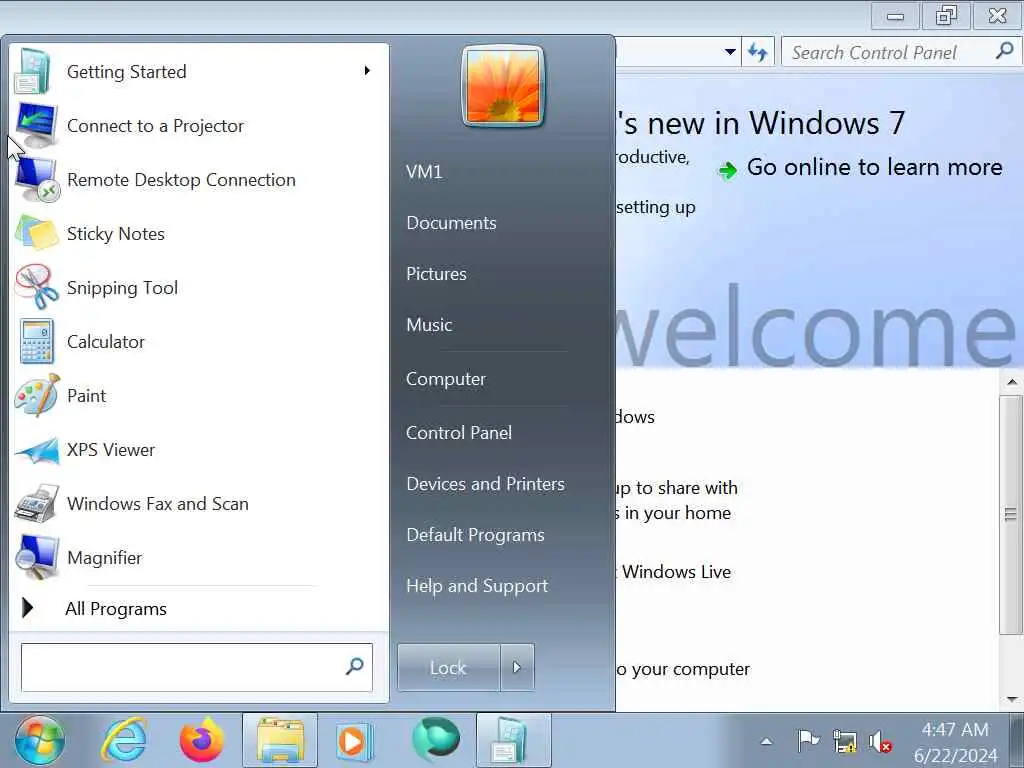Click the green sphere app taskbar icon
This screenshot has height=768, width=1024.
coord(436,739)
